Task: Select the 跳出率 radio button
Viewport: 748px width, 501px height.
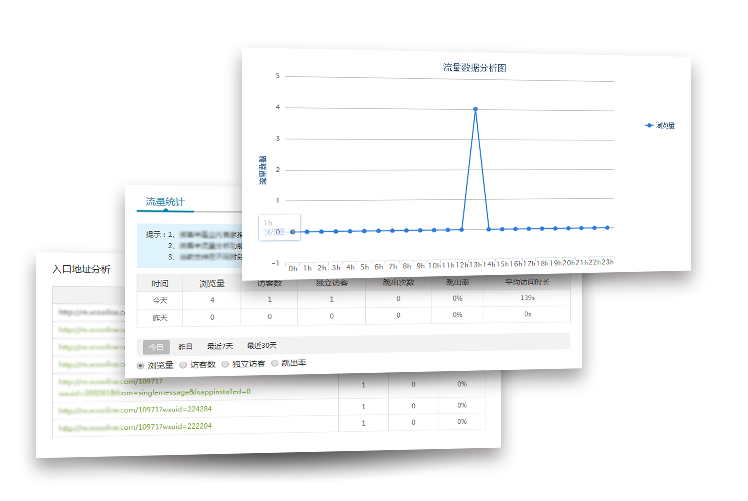Action: (x=274, y=365)
